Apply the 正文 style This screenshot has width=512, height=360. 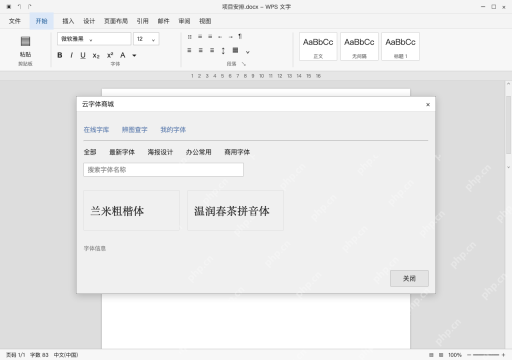(318, 47)
